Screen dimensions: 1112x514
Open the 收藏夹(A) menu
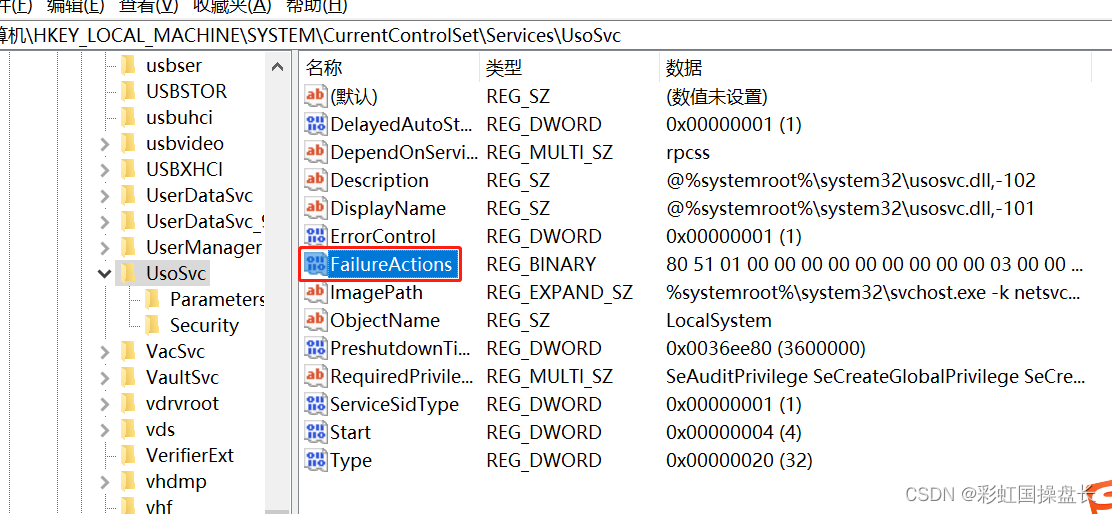[232, 6]
